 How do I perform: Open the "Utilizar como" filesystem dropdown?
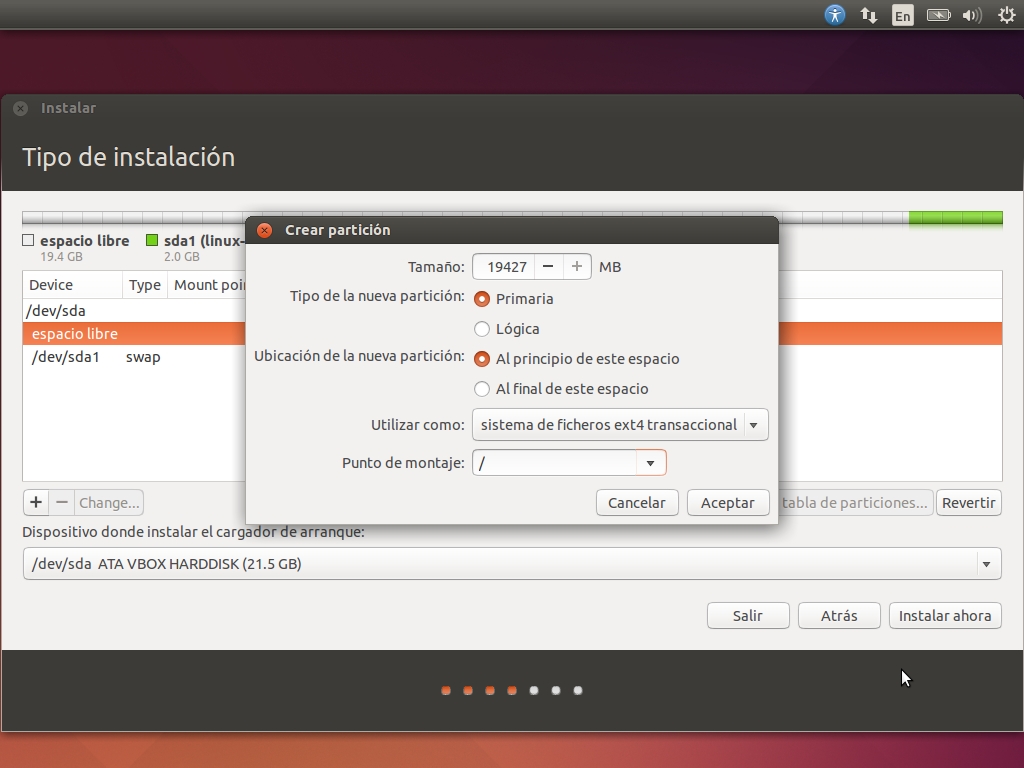[x=755, y=424]
